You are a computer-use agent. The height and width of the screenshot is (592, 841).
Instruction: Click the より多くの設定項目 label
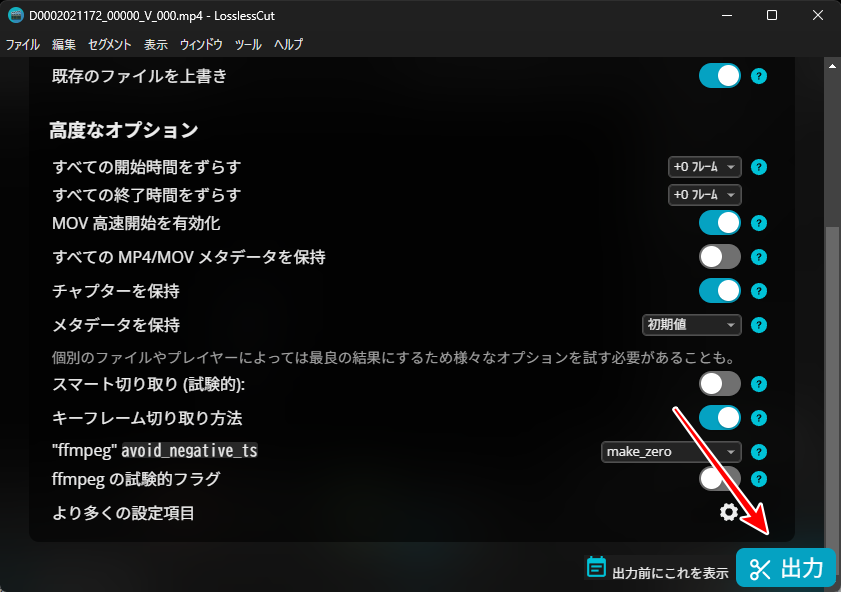pyautogui.click(x=123, y=513)
